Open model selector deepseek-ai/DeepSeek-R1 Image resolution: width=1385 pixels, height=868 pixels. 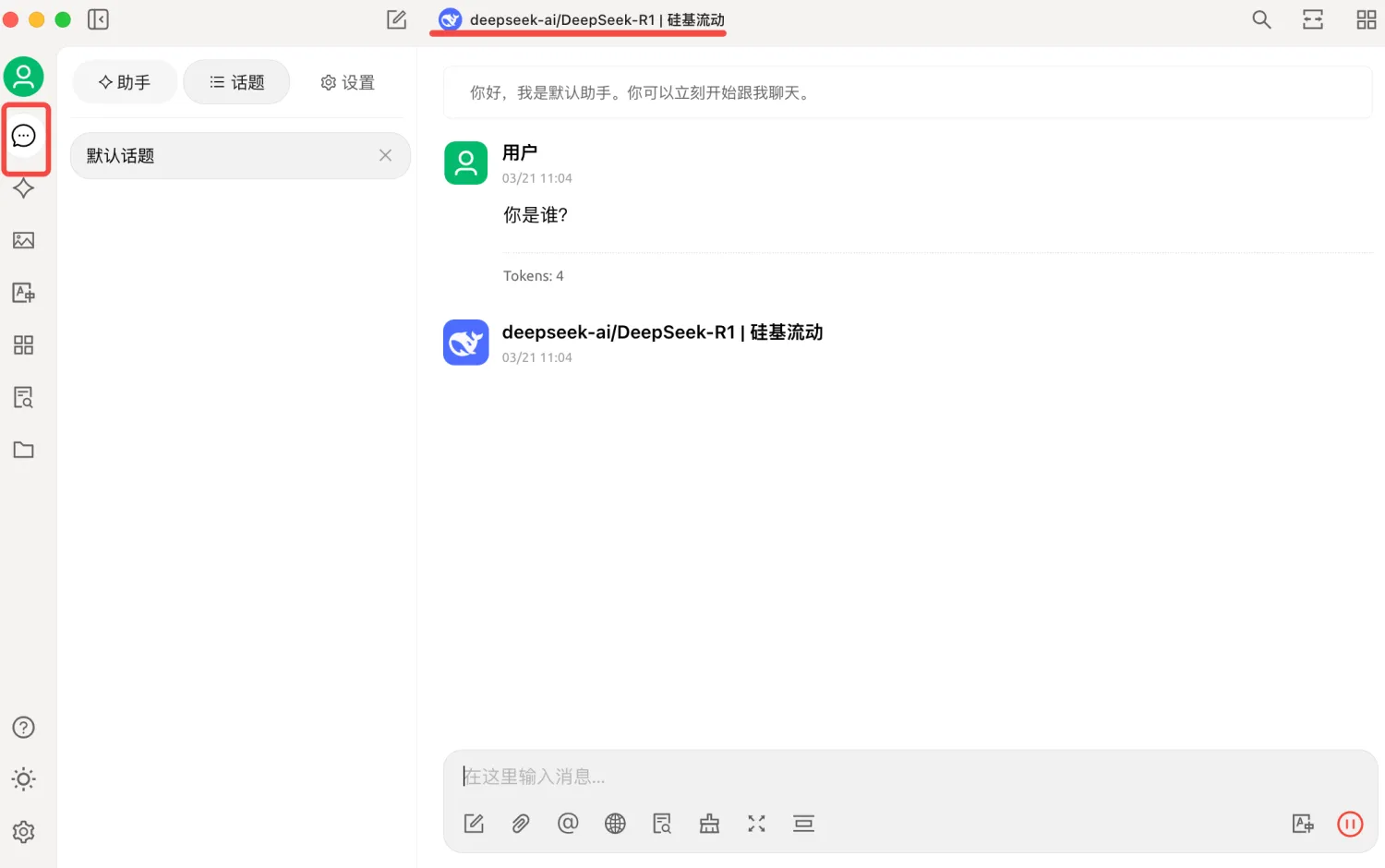[x=582, y=19]
